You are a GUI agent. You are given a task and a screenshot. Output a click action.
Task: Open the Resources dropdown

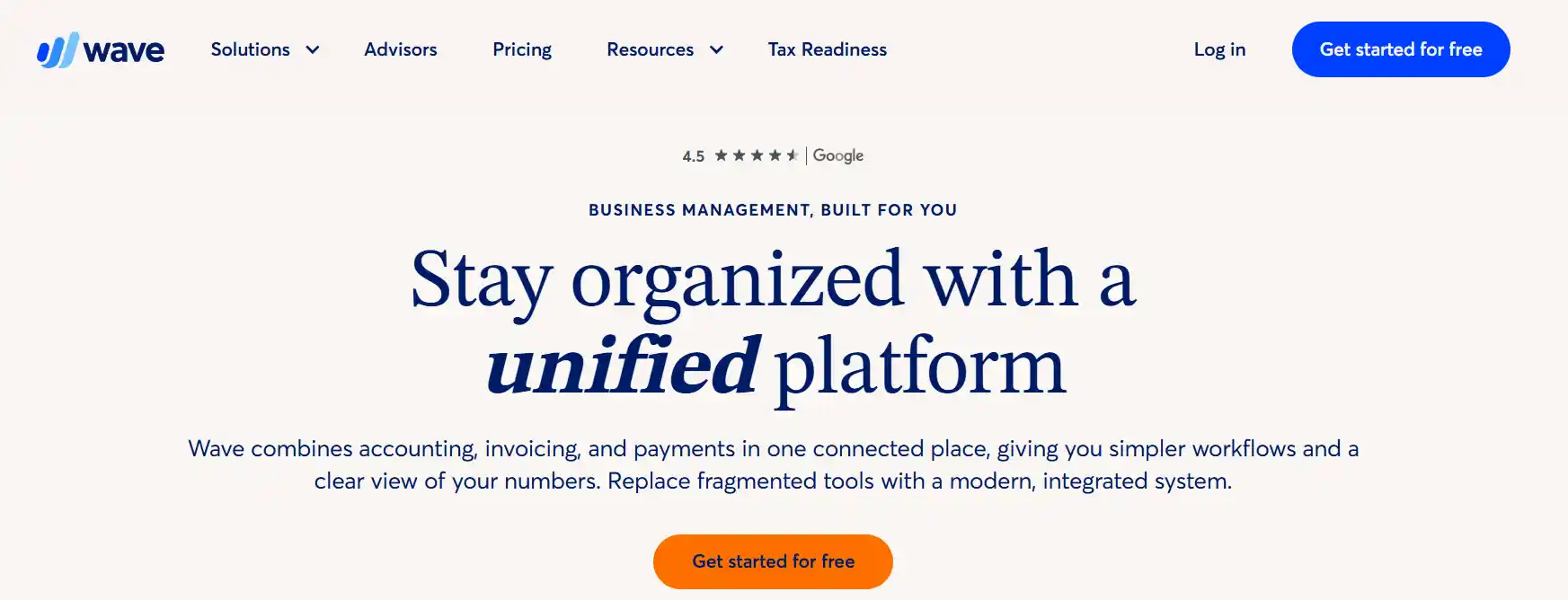point(650,49)
